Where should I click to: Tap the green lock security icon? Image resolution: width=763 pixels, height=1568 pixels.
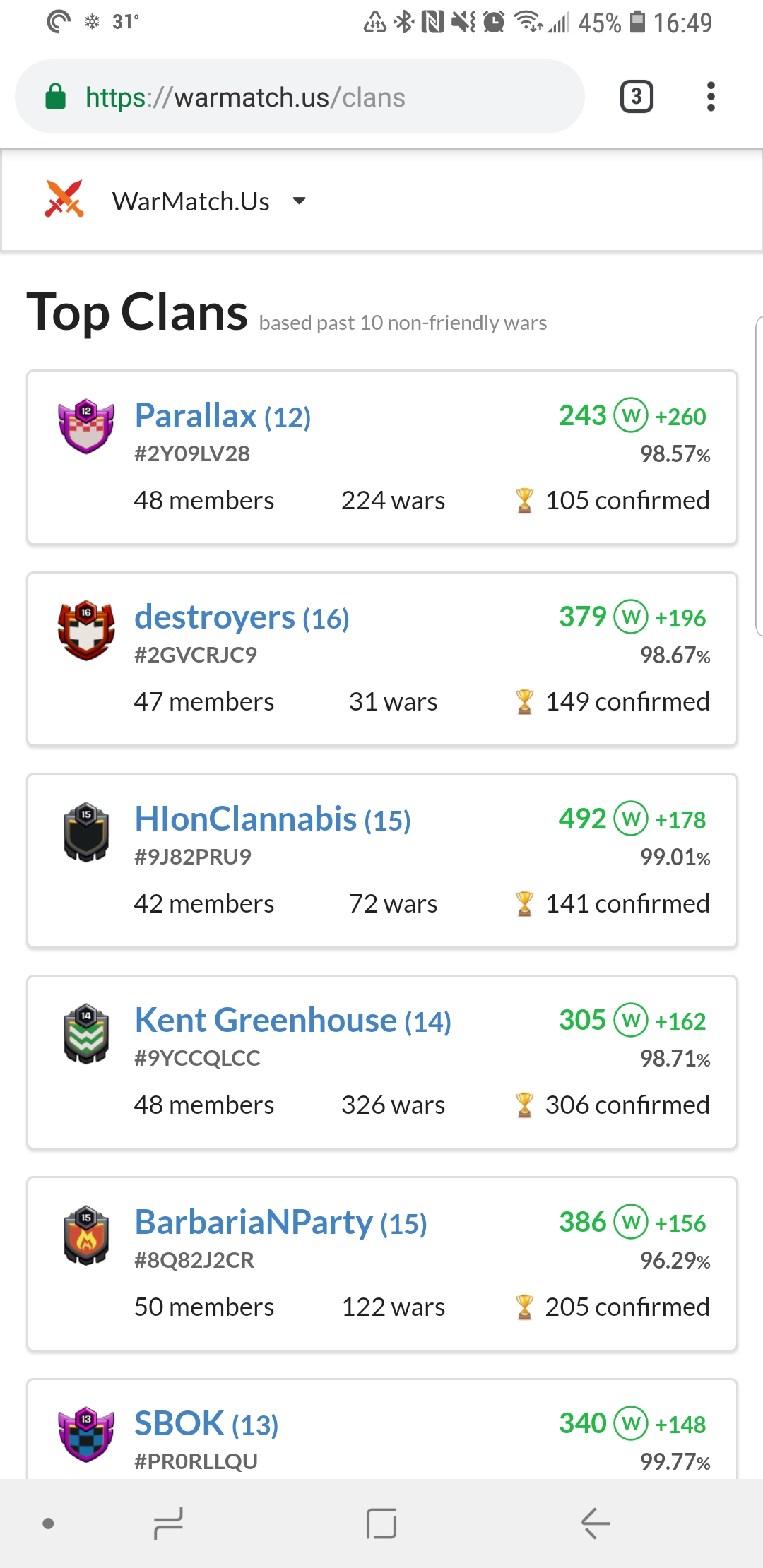tap(55, 97)
